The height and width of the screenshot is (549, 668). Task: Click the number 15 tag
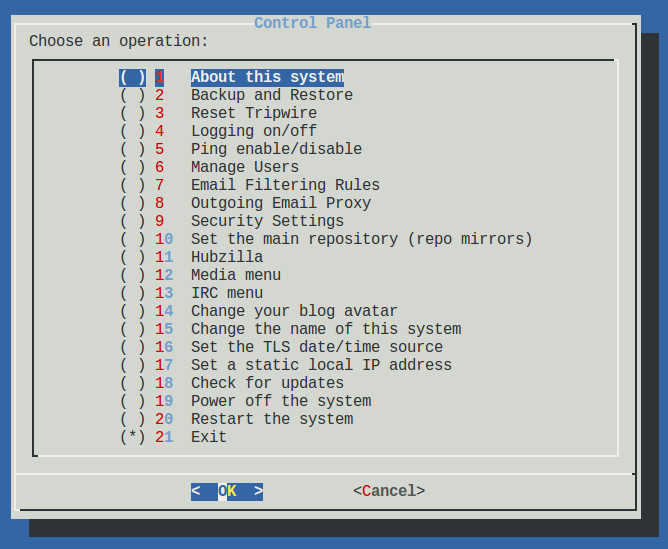tap(164, 329)
